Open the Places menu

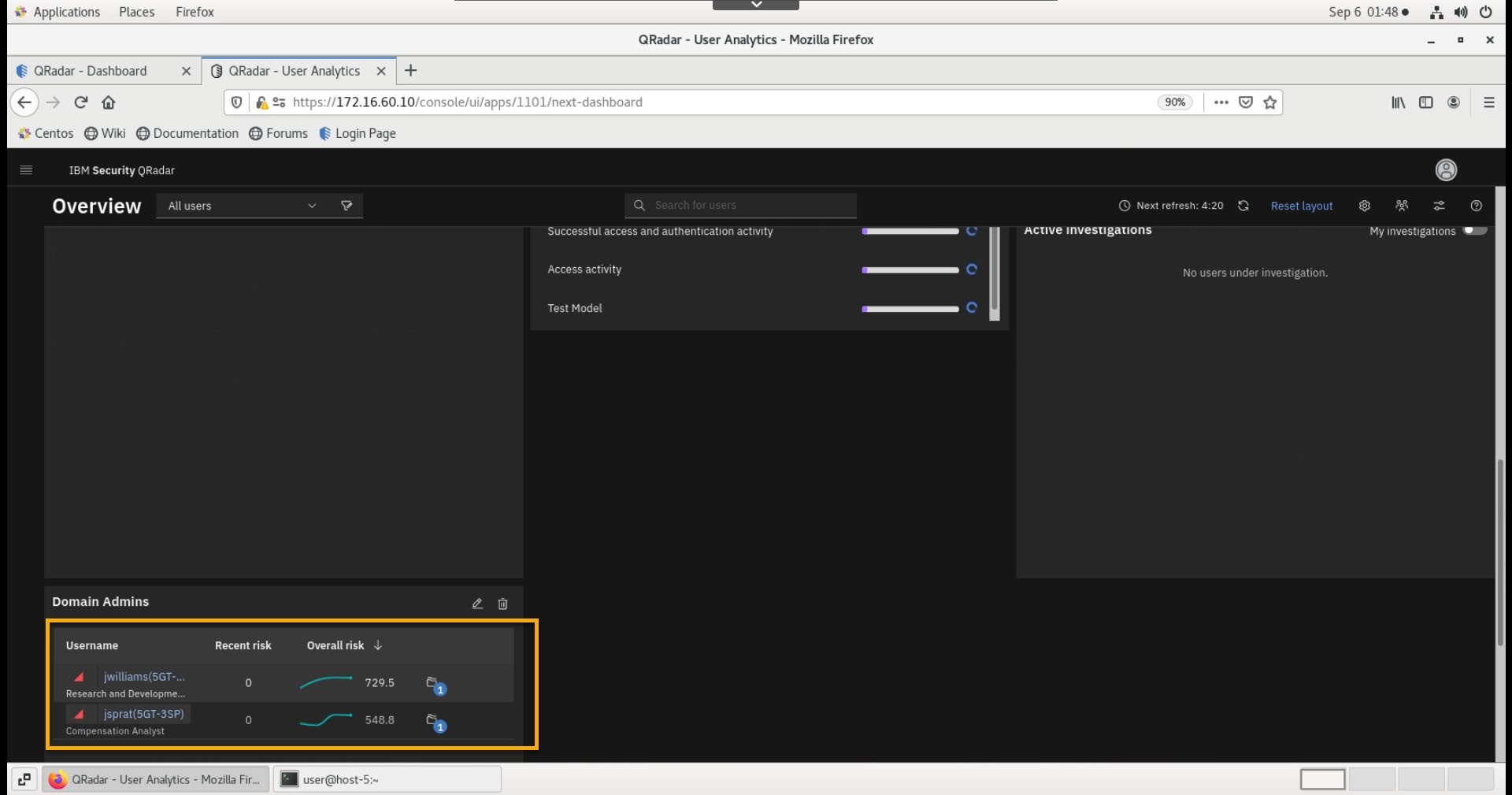[x=136, y=12]
